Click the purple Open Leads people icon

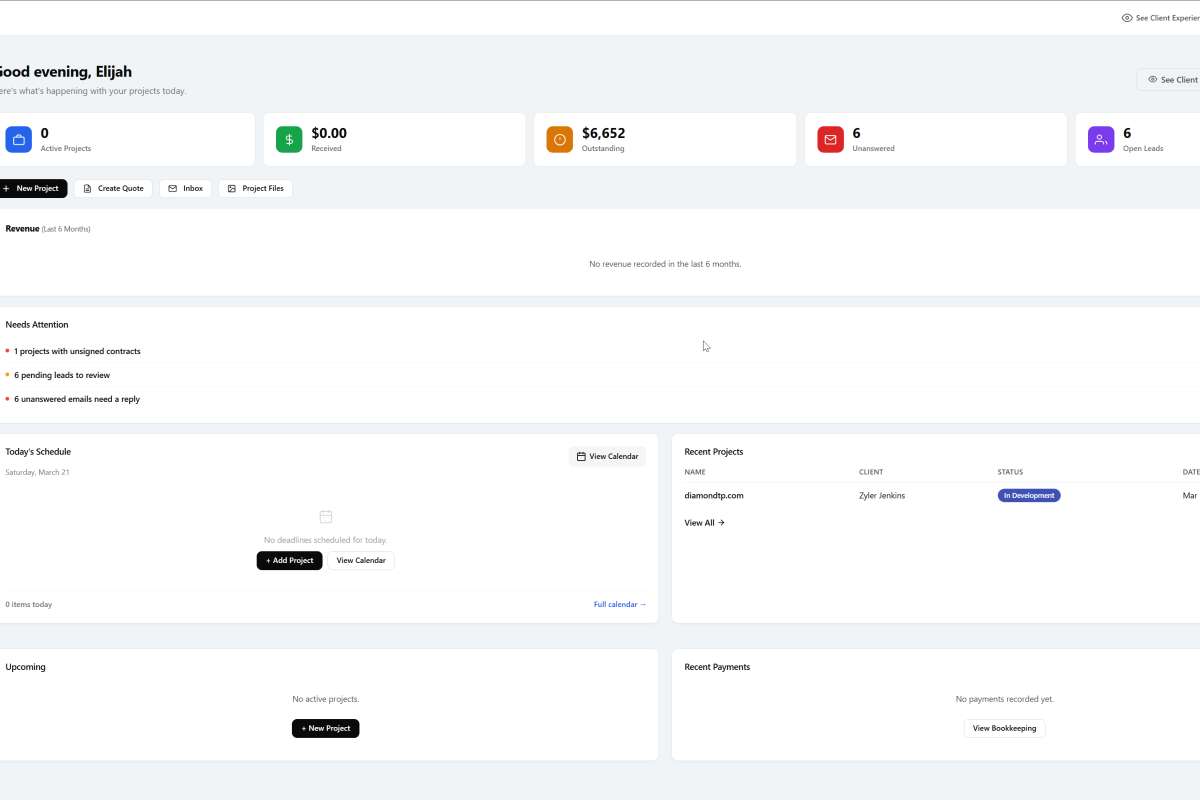[1101, 140]
